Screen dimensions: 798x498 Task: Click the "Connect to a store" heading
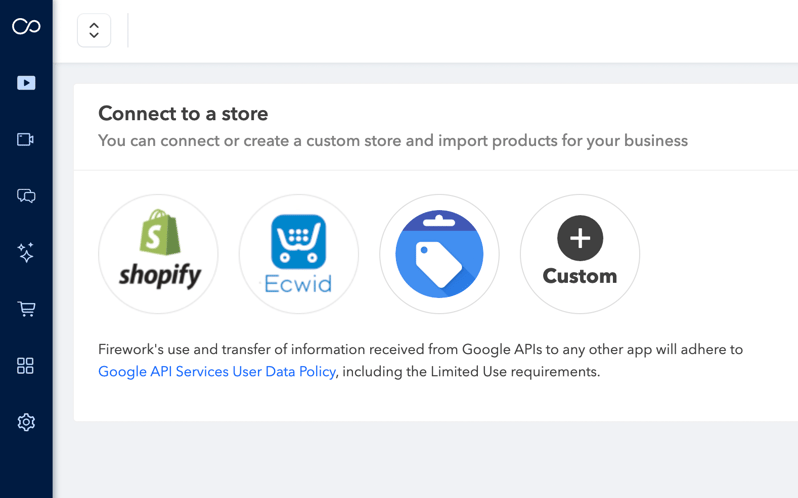pos(183,114)
